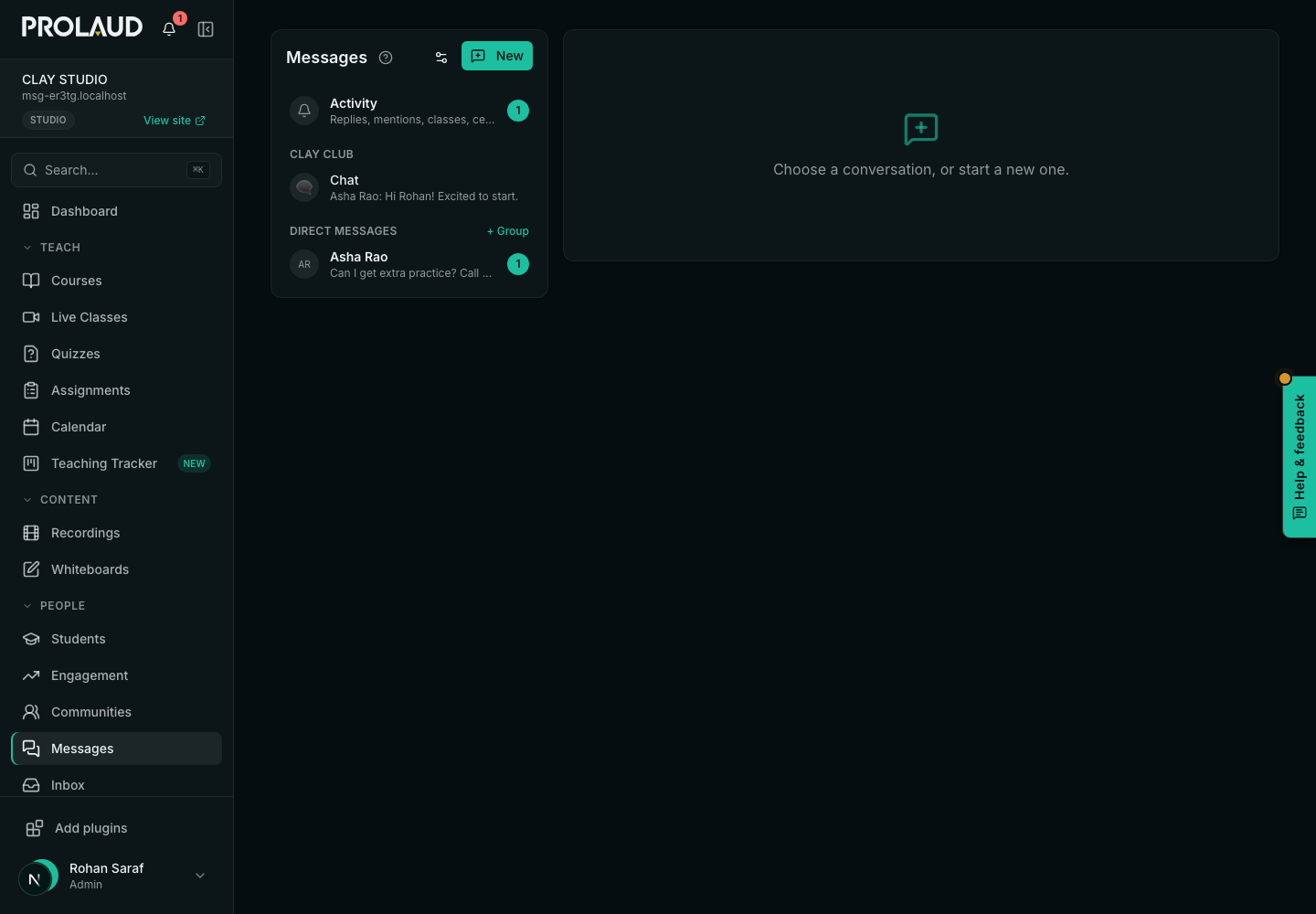Viewport: 1316px width, 914px height.
Task: Open message filter settings icon
Action: [x=441, y=58]
